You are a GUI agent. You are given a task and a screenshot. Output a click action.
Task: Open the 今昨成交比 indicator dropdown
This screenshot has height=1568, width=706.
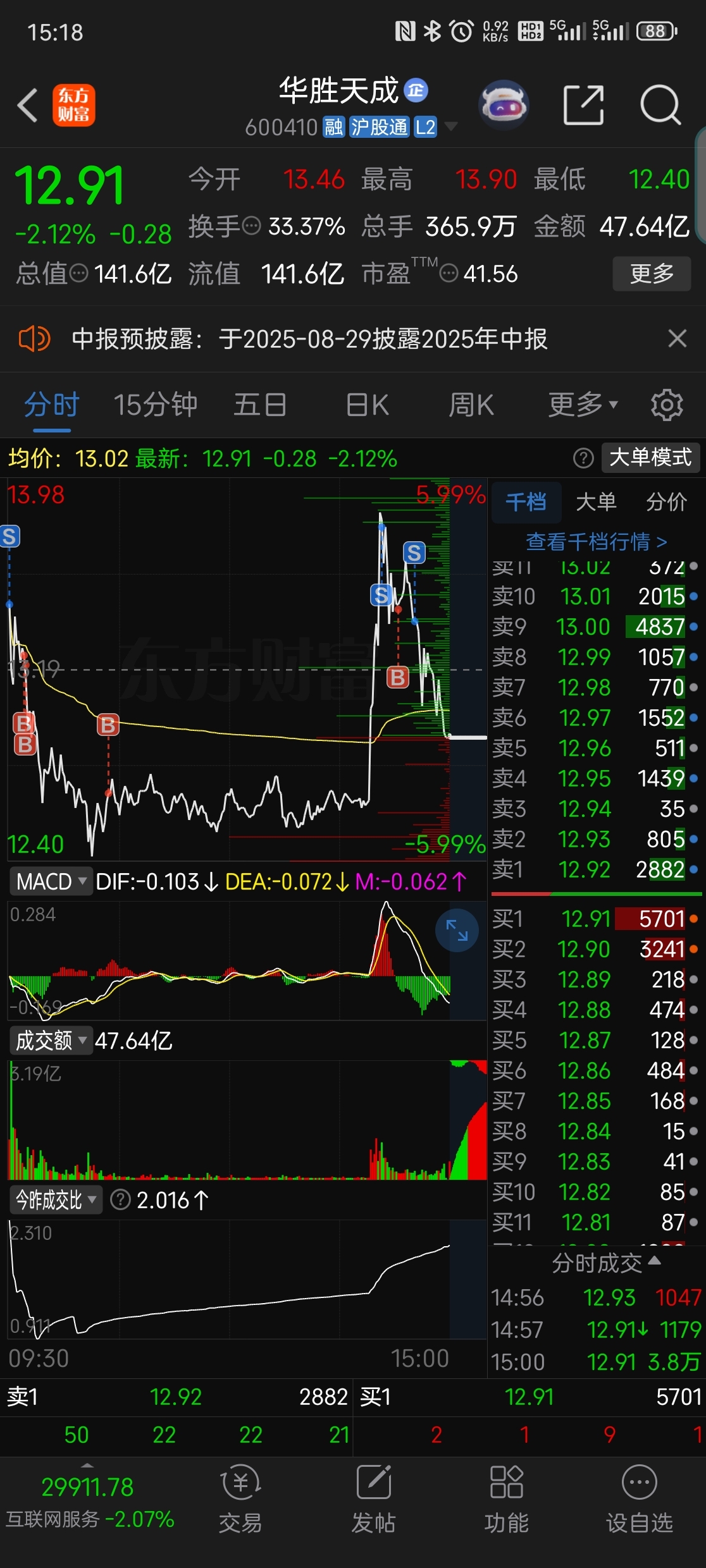(56, 1199)
